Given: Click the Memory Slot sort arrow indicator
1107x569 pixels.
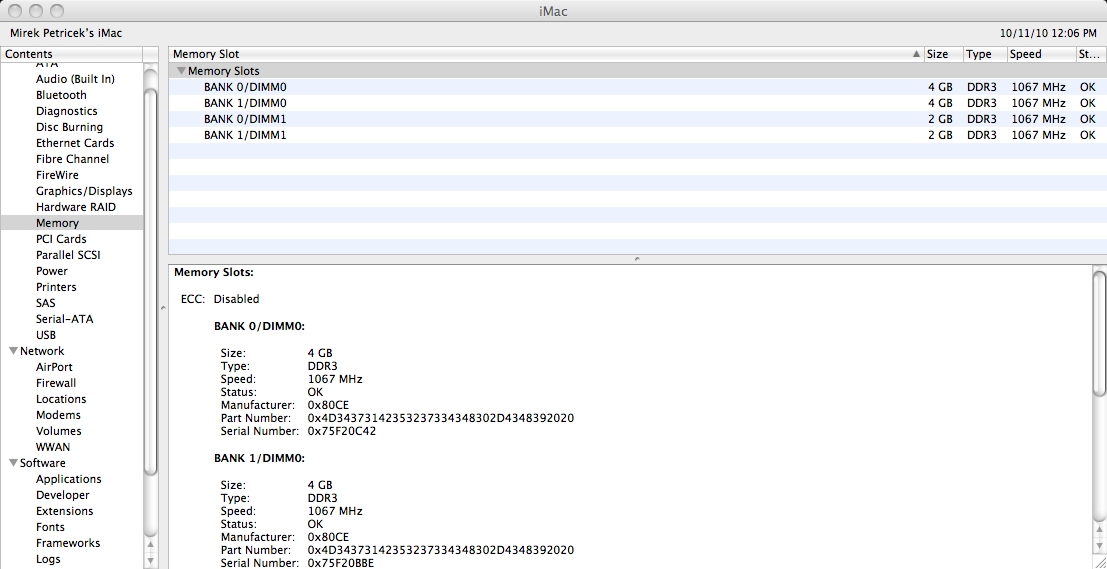Looking at the screenshot, I should coord(916,54).
